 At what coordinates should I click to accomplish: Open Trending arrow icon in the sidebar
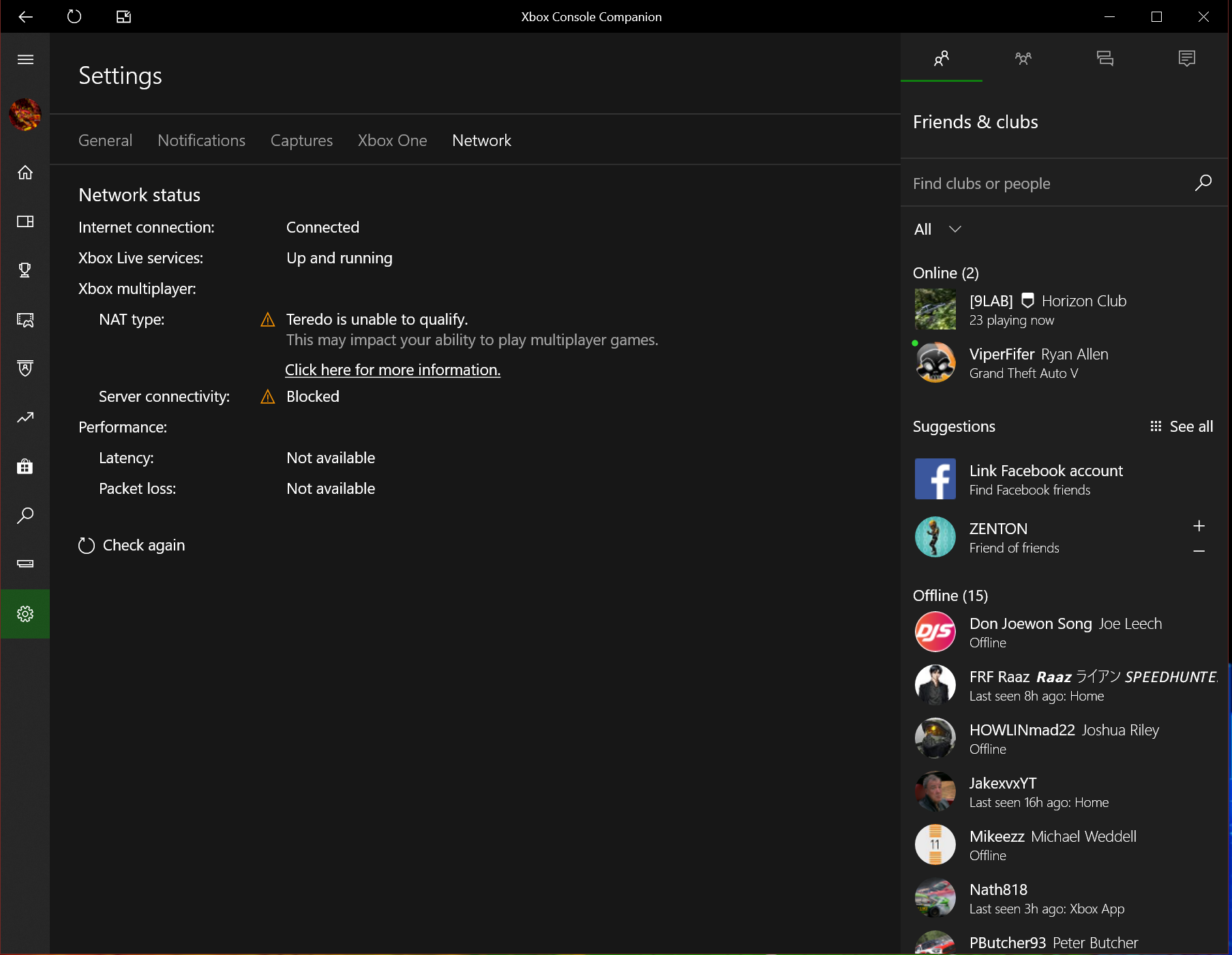25,417
